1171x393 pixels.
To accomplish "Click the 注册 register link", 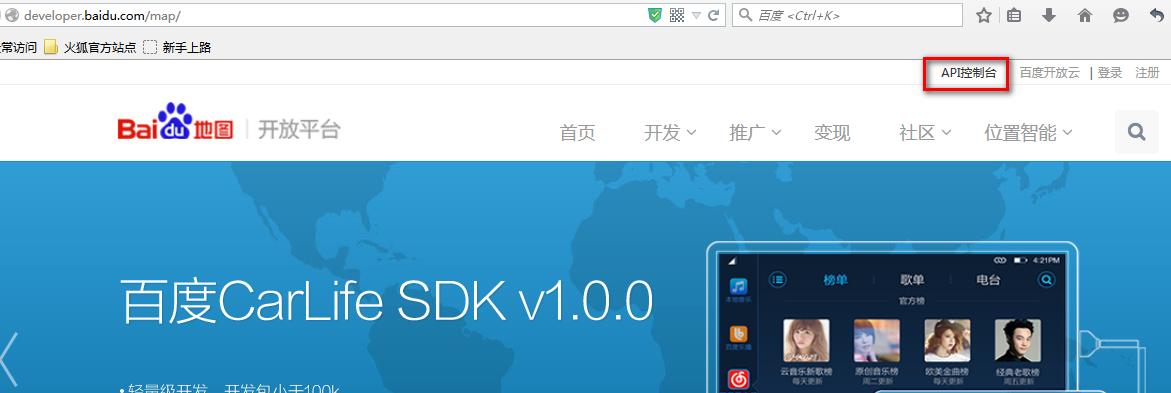I will tap(1147, 73).
